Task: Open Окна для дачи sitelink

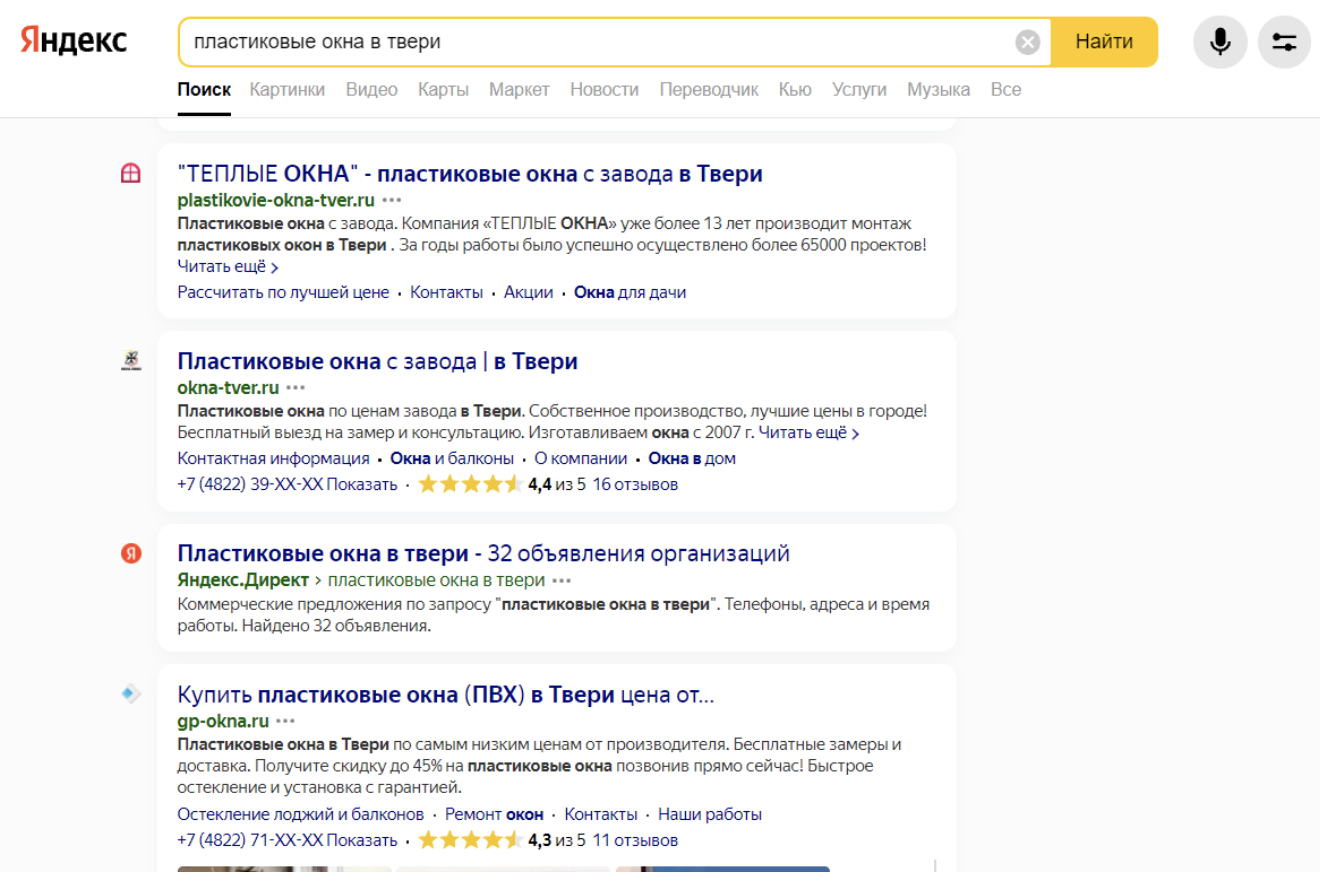Action: click(x=630, y=292)
